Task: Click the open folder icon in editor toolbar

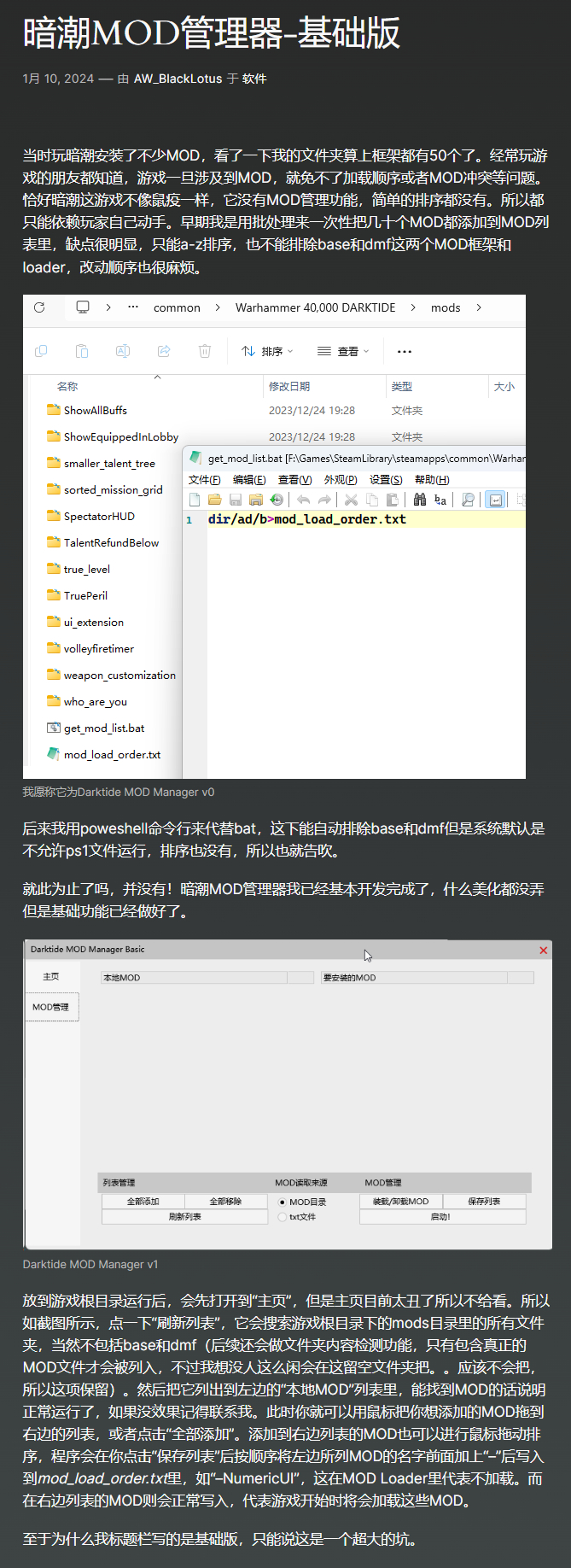Action: (x=215, y=500)
